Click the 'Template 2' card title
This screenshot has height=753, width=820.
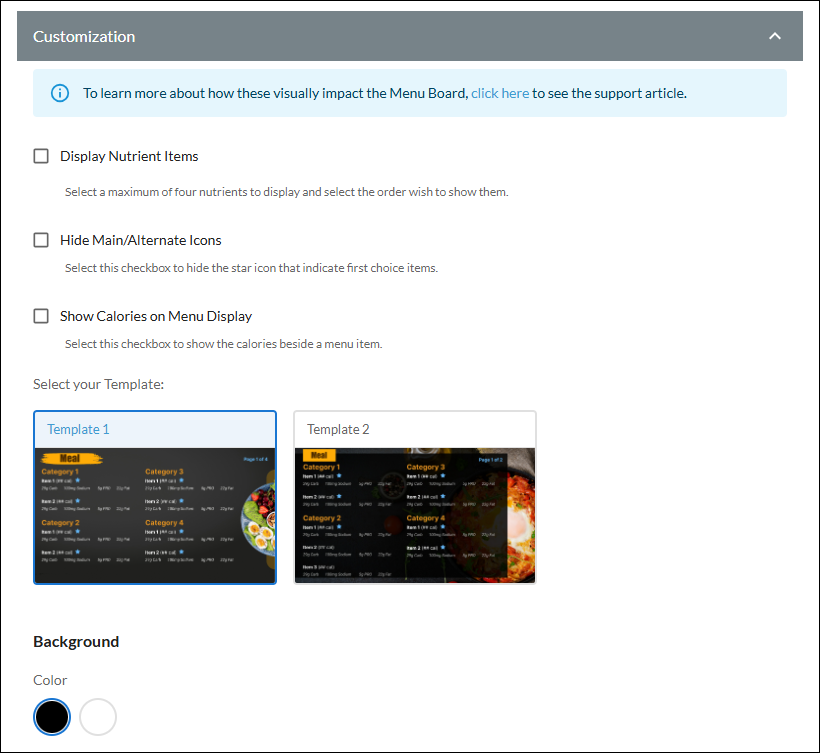point(338,429)
